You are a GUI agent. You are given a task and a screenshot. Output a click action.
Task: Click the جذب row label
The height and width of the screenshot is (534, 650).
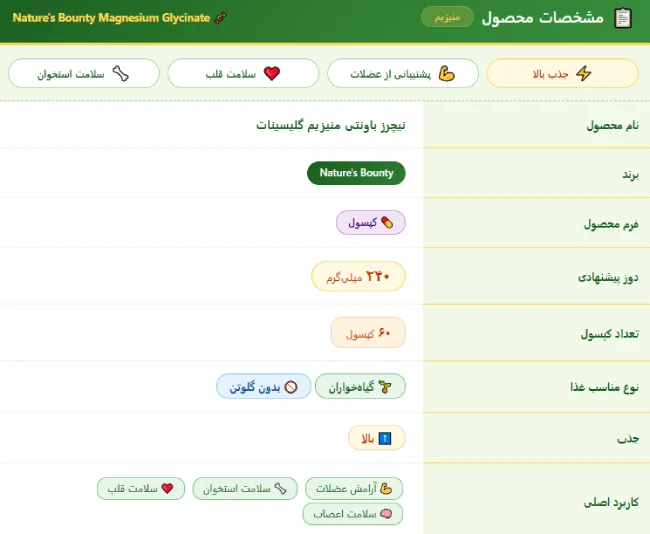click(x=628, y=439)
